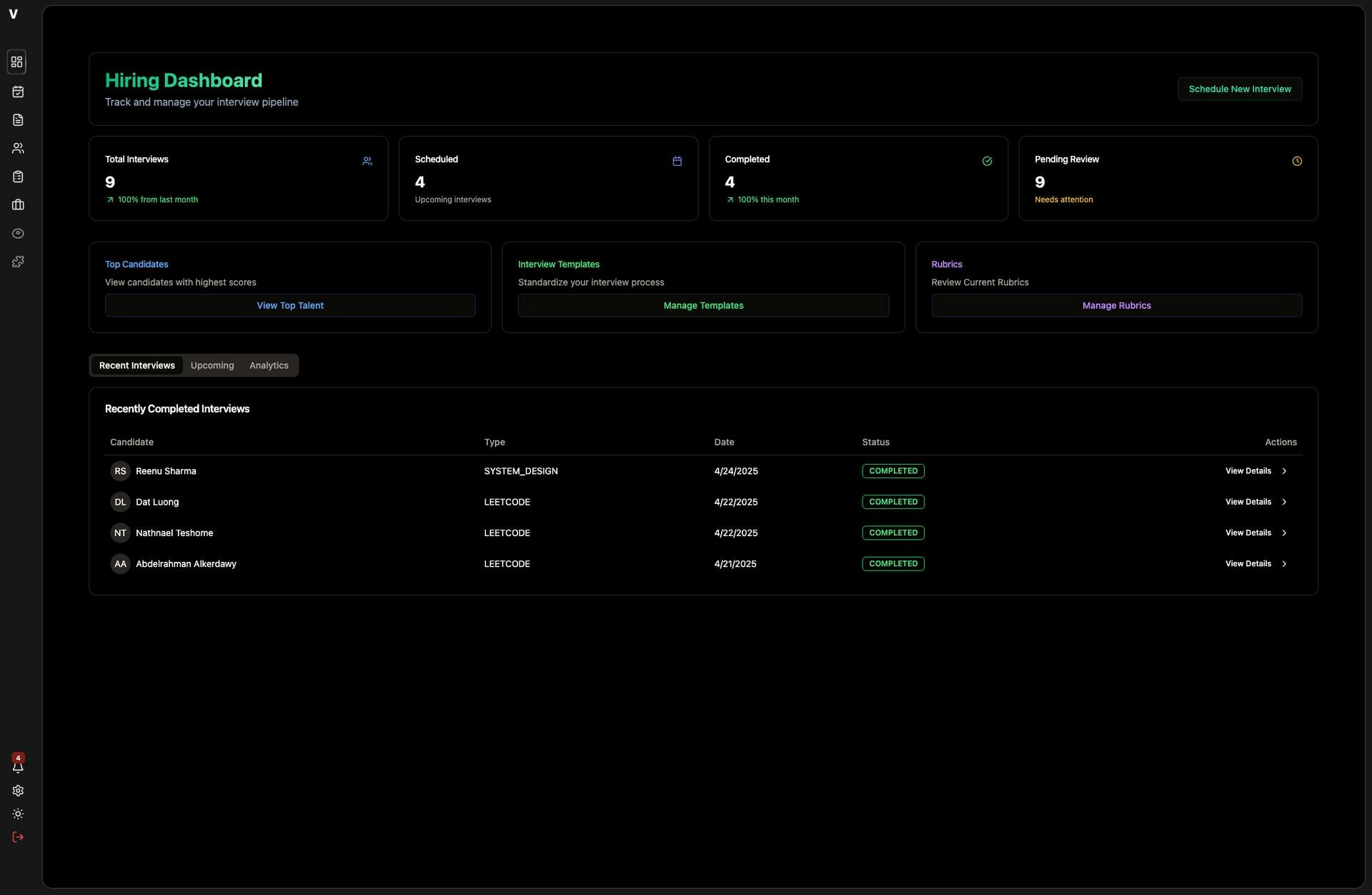
Task: Open the briefcase jobs section in sidebar
Action: coord(17,204)
